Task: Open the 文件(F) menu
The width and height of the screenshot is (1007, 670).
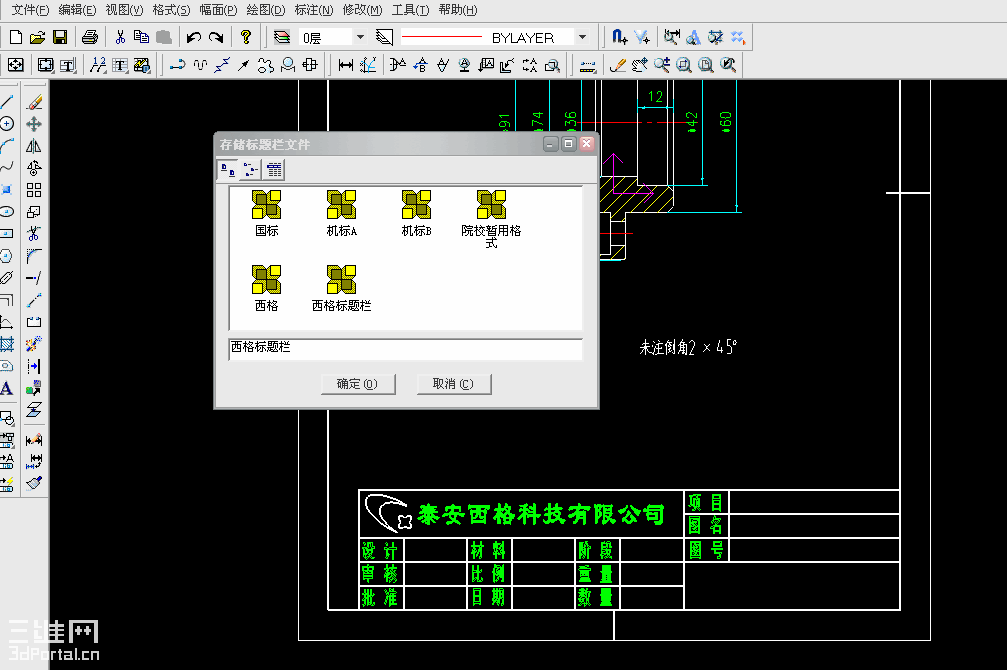Action: tap(30, 10)
